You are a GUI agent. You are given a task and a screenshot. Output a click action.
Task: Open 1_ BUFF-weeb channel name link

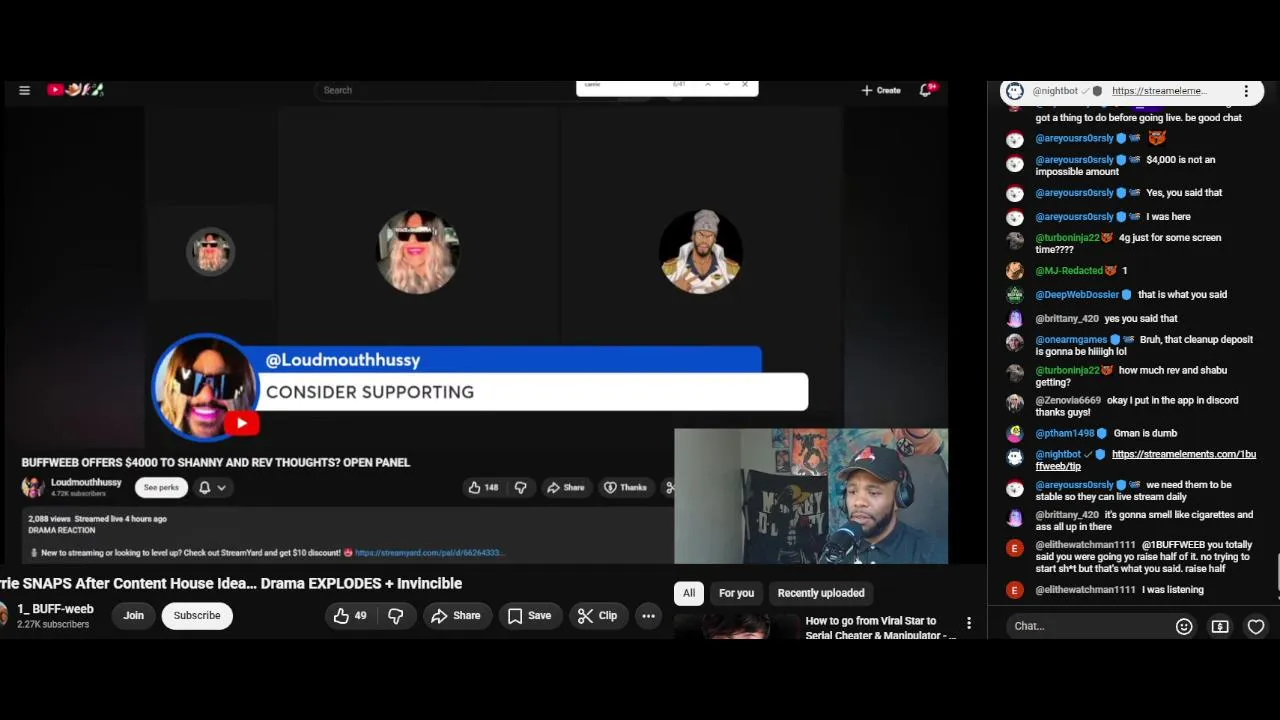tap(55, 608)
